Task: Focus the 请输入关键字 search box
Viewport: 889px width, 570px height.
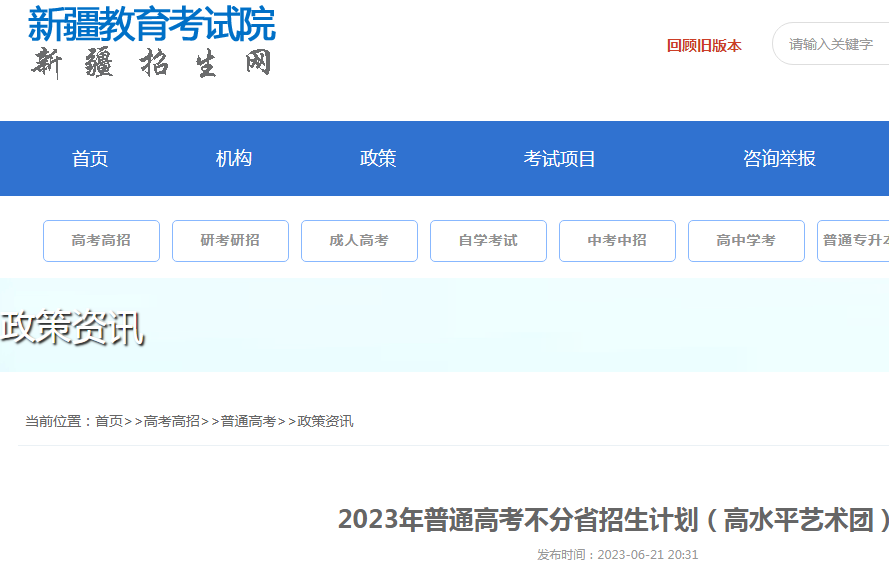Action: [831, 44]
